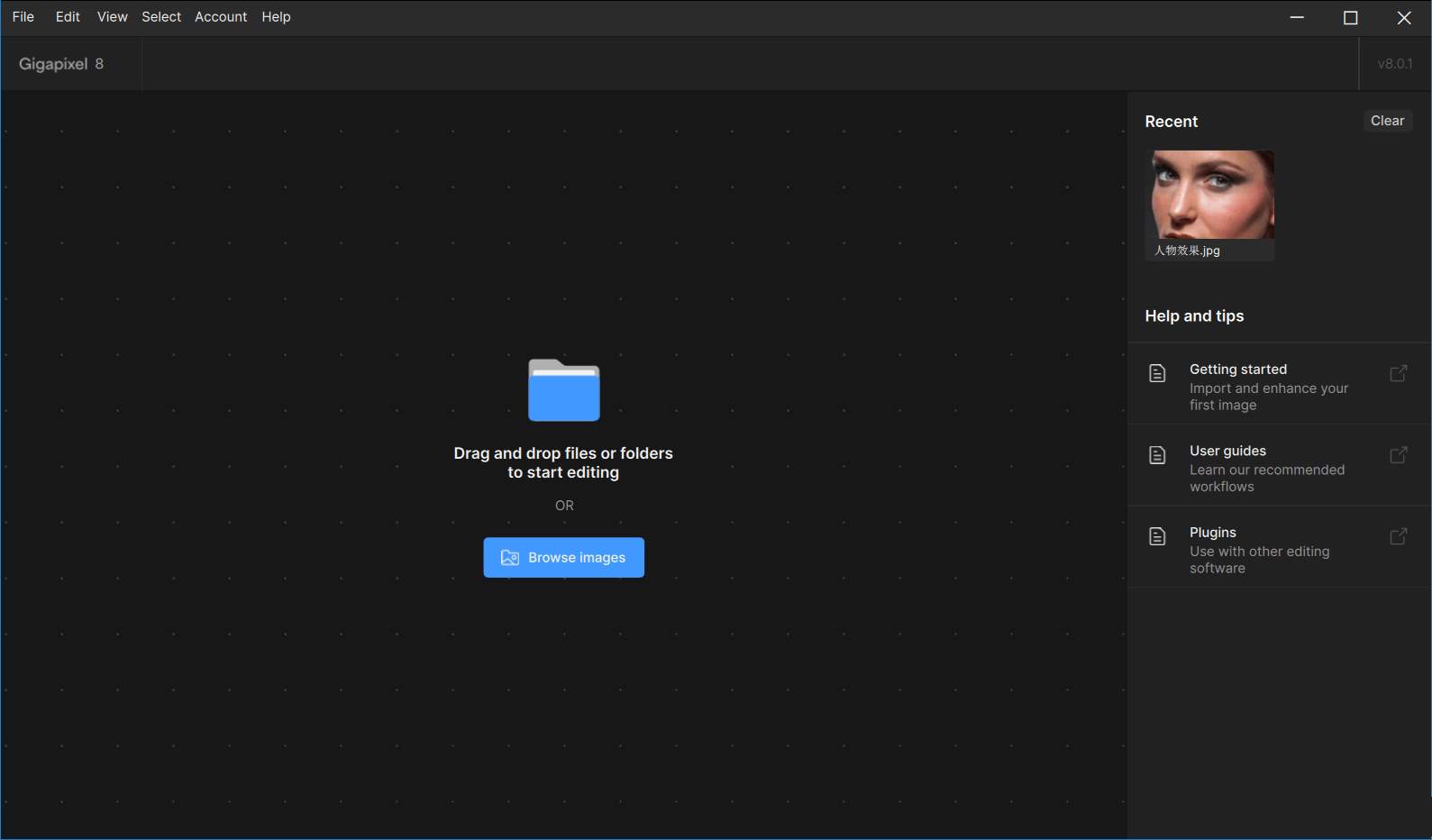
Task: Open the Account menu
Action: point(221,17)
